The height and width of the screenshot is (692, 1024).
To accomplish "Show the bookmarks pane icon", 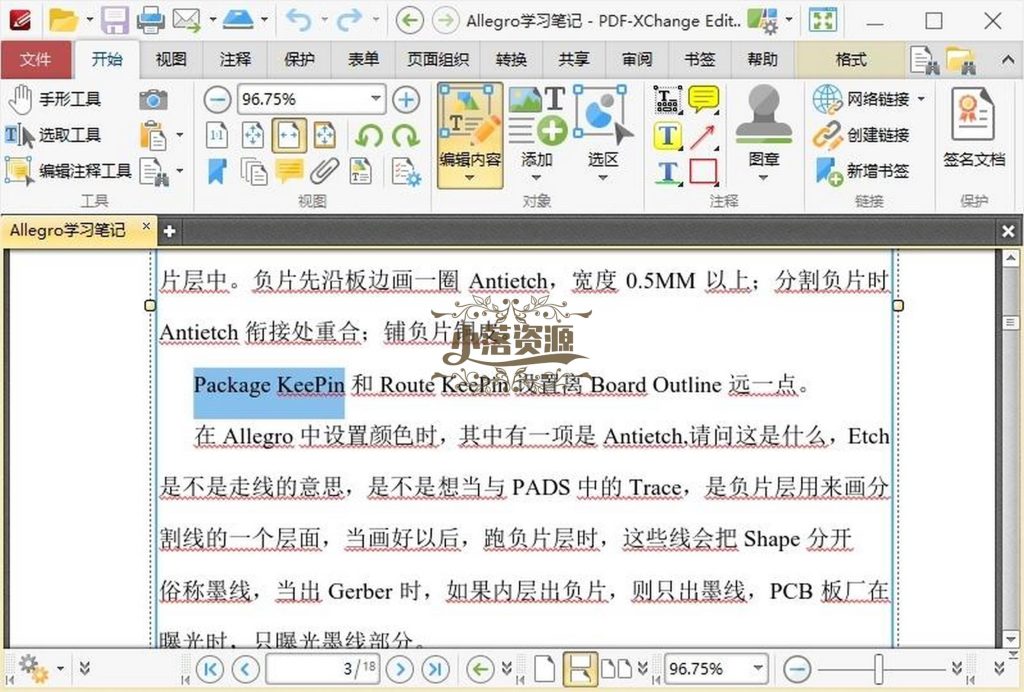I will tap(217, 171).
